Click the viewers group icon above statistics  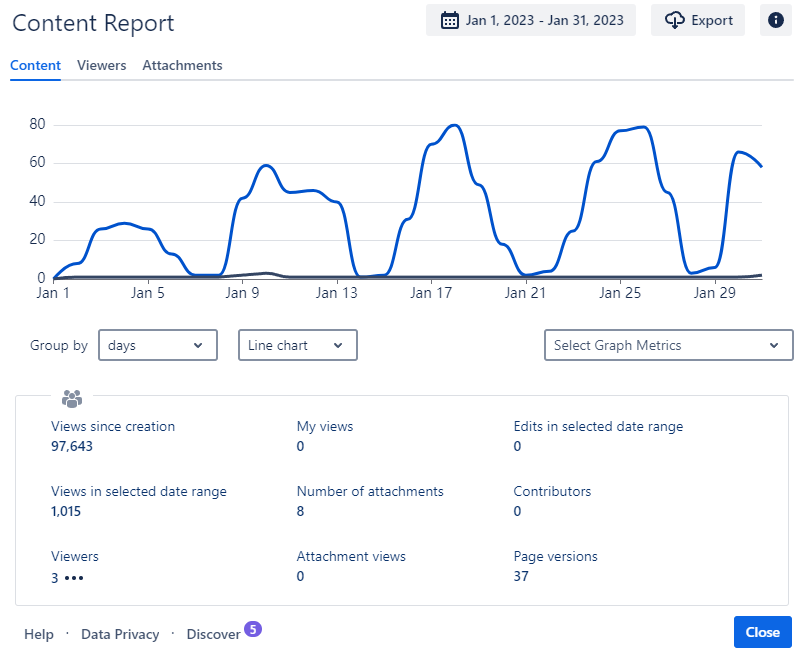(x=71, y=399)
